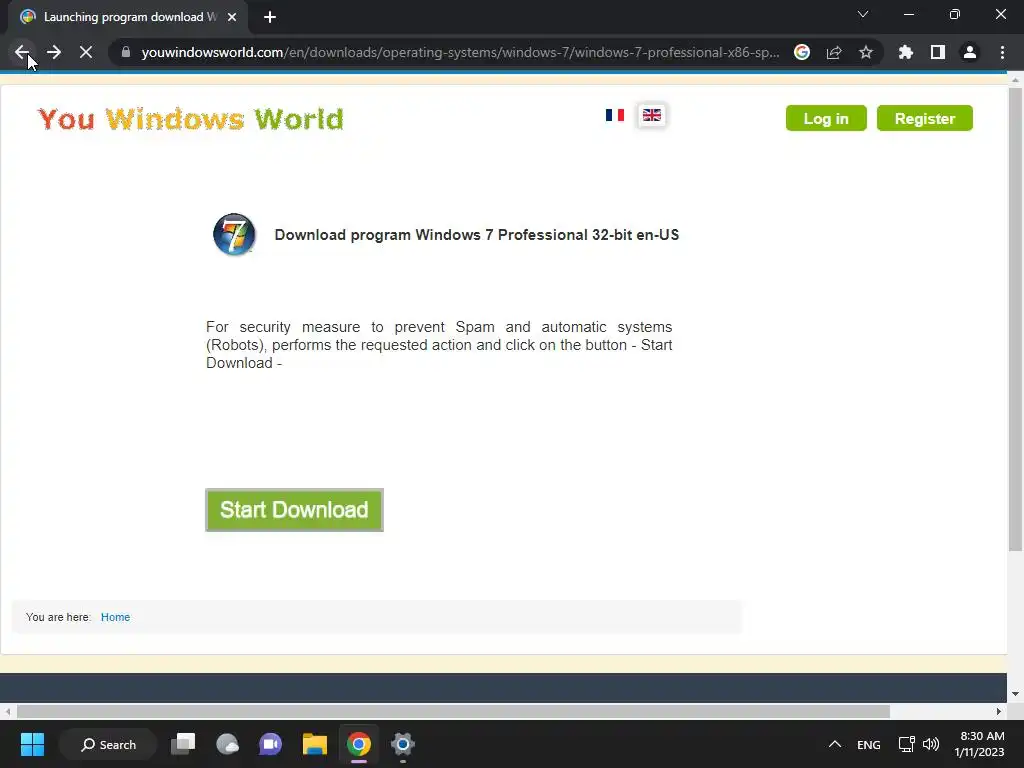Open Task View on the taskbar
Image resolution: width=1024 pixels, height=768 pixels.
click(x=183, y=744)
